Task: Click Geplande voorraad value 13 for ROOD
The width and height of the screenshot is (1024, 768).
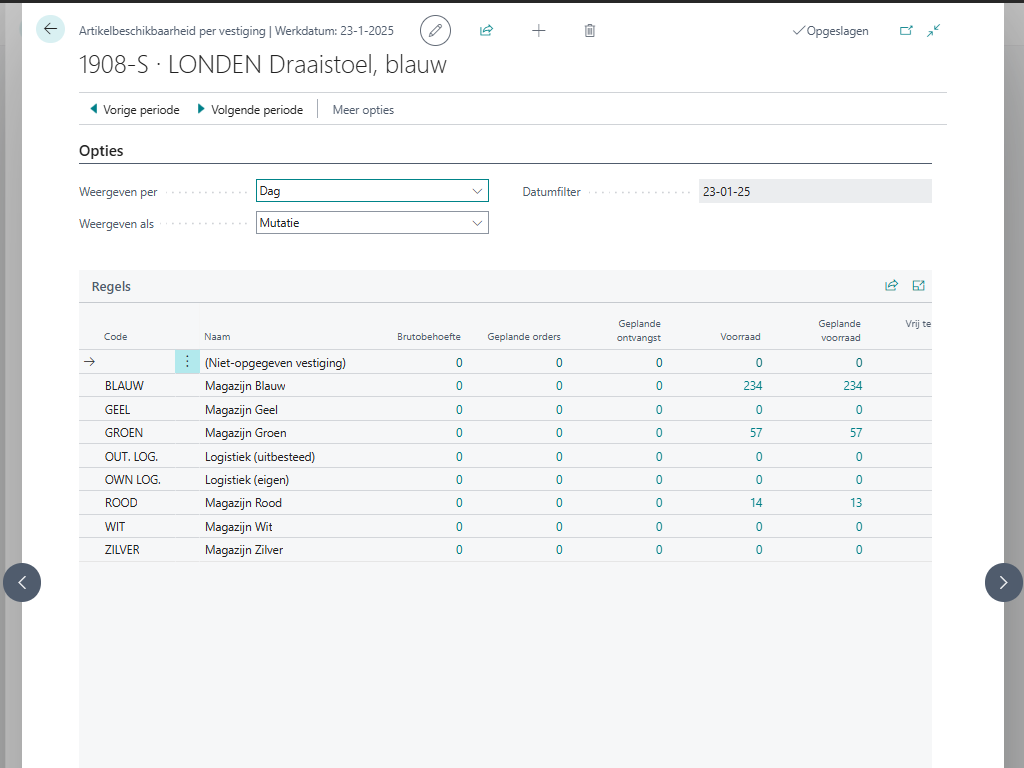Action: [x=855, y=503]
